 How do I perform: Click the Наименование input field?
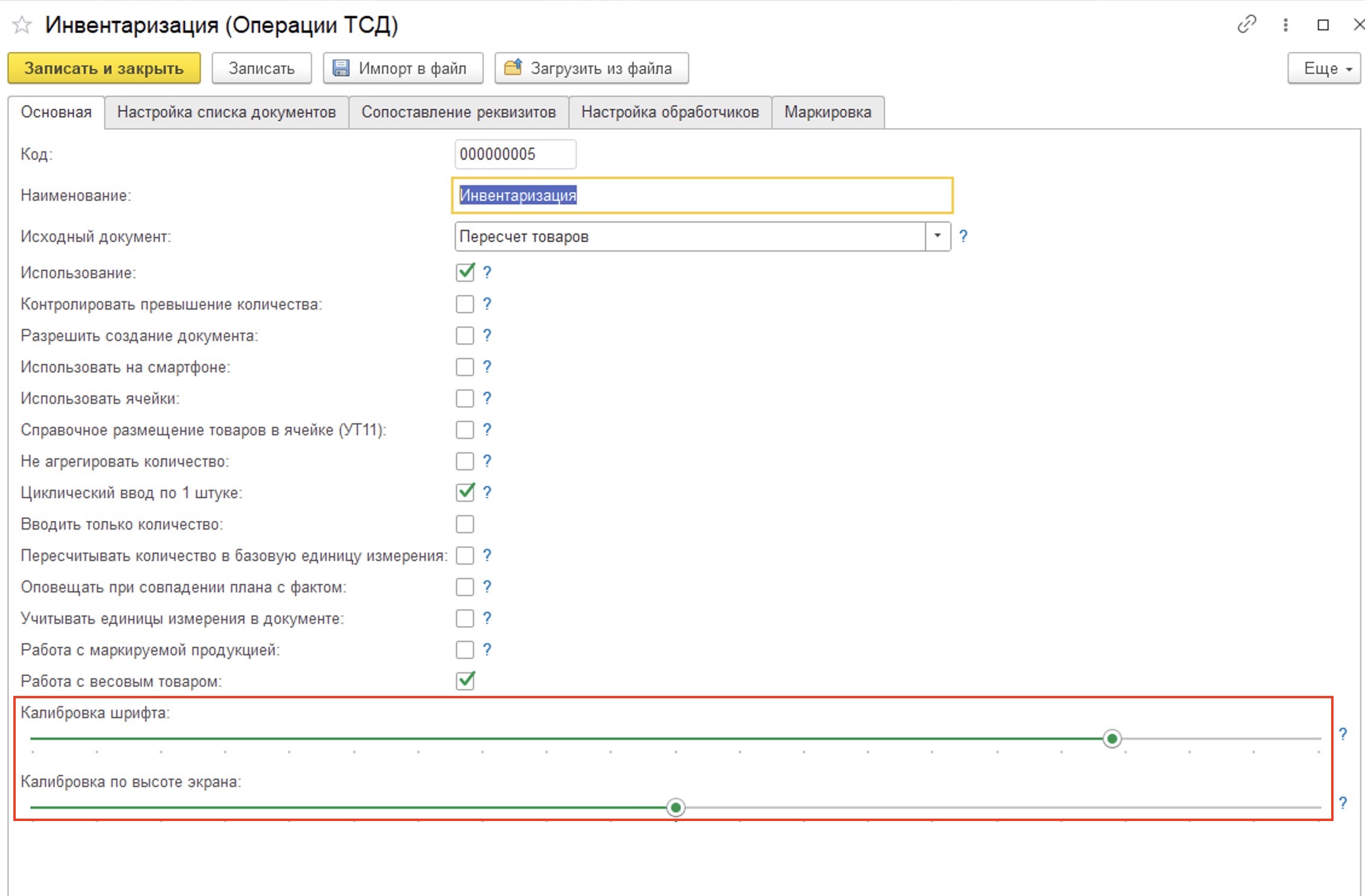702,195
